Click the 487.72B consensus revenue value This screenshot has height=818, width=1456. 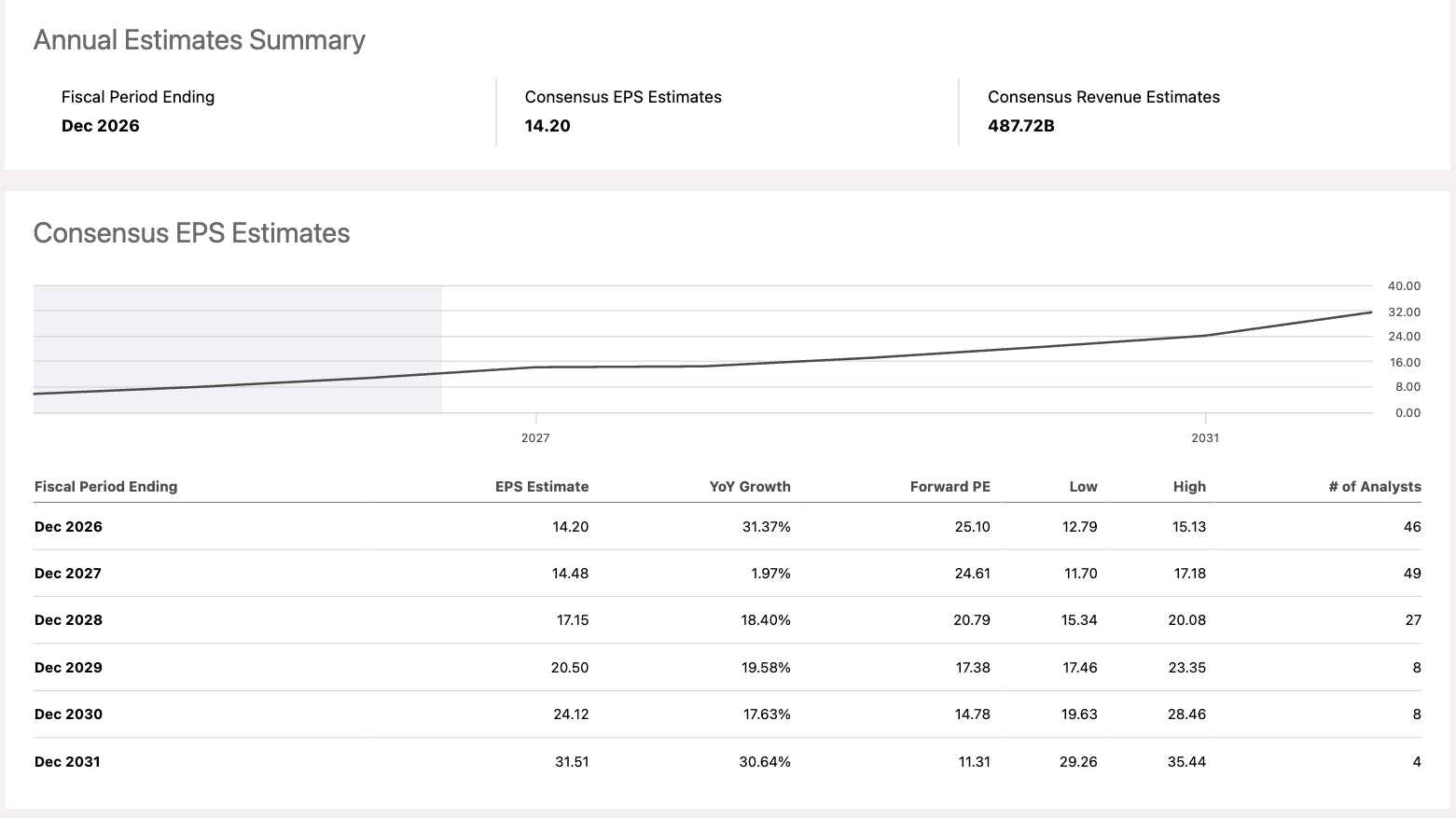1021,126
